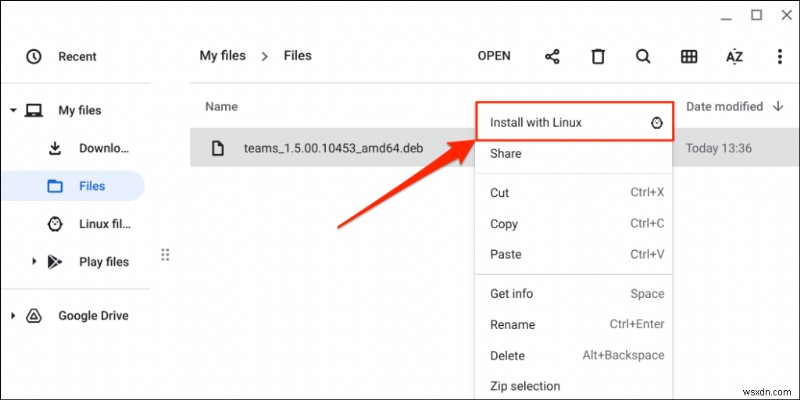Open Linux files label in the sidebar
800x400 pixels.
coord(105,224)
